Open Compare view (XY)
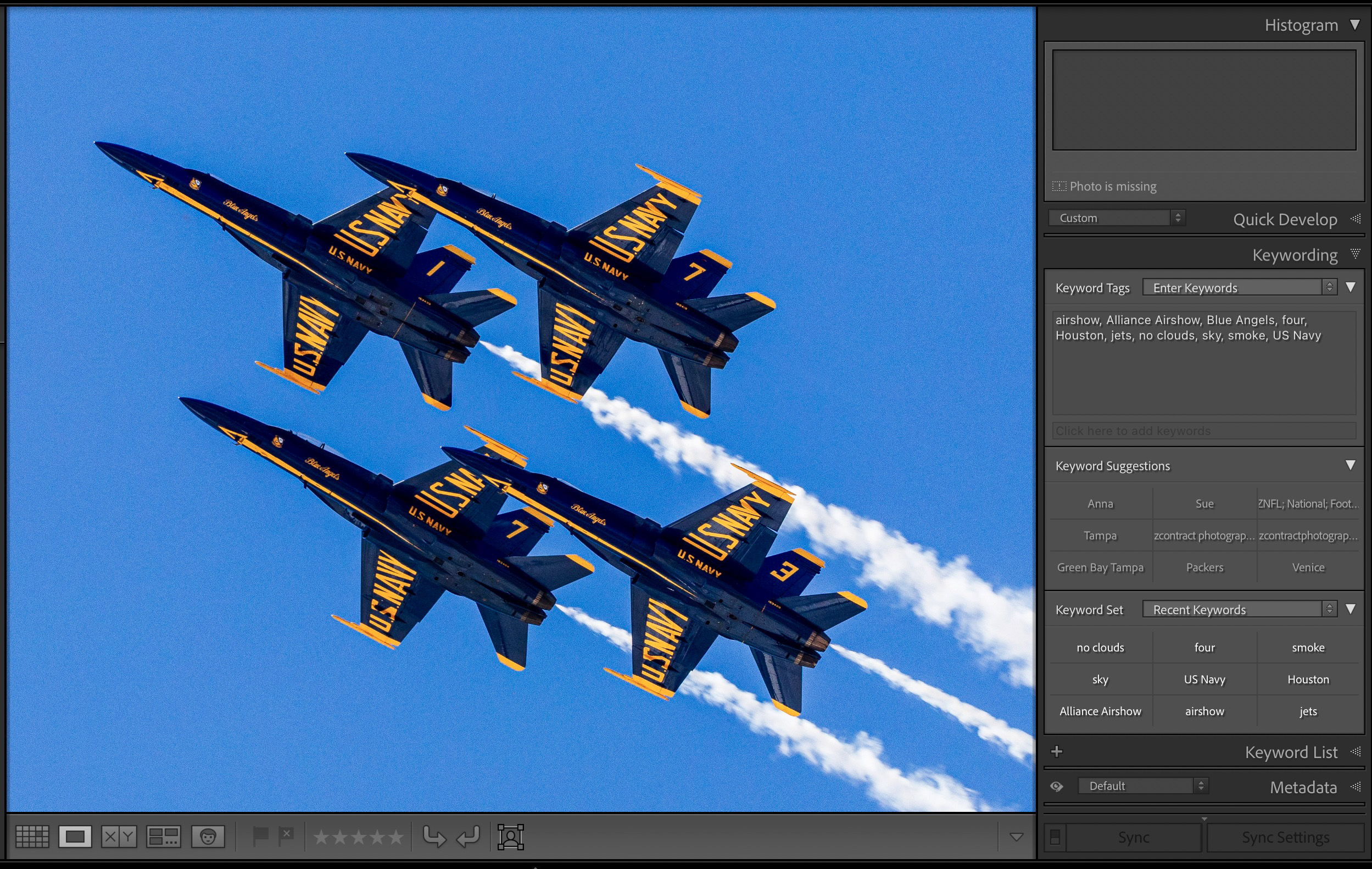 119,837
